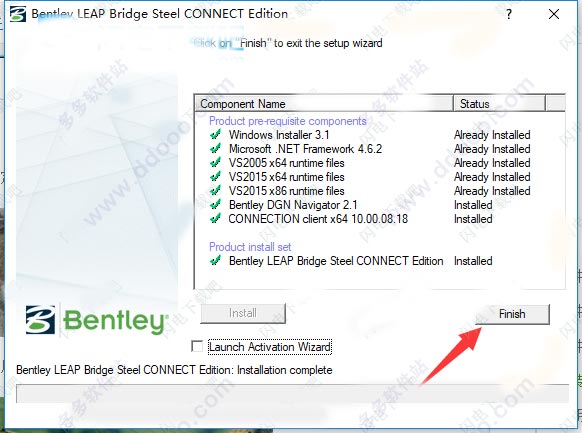Click the Bentley icon in title bar
The height and width of the screenshot is (433, 582).
pos(17,14)
